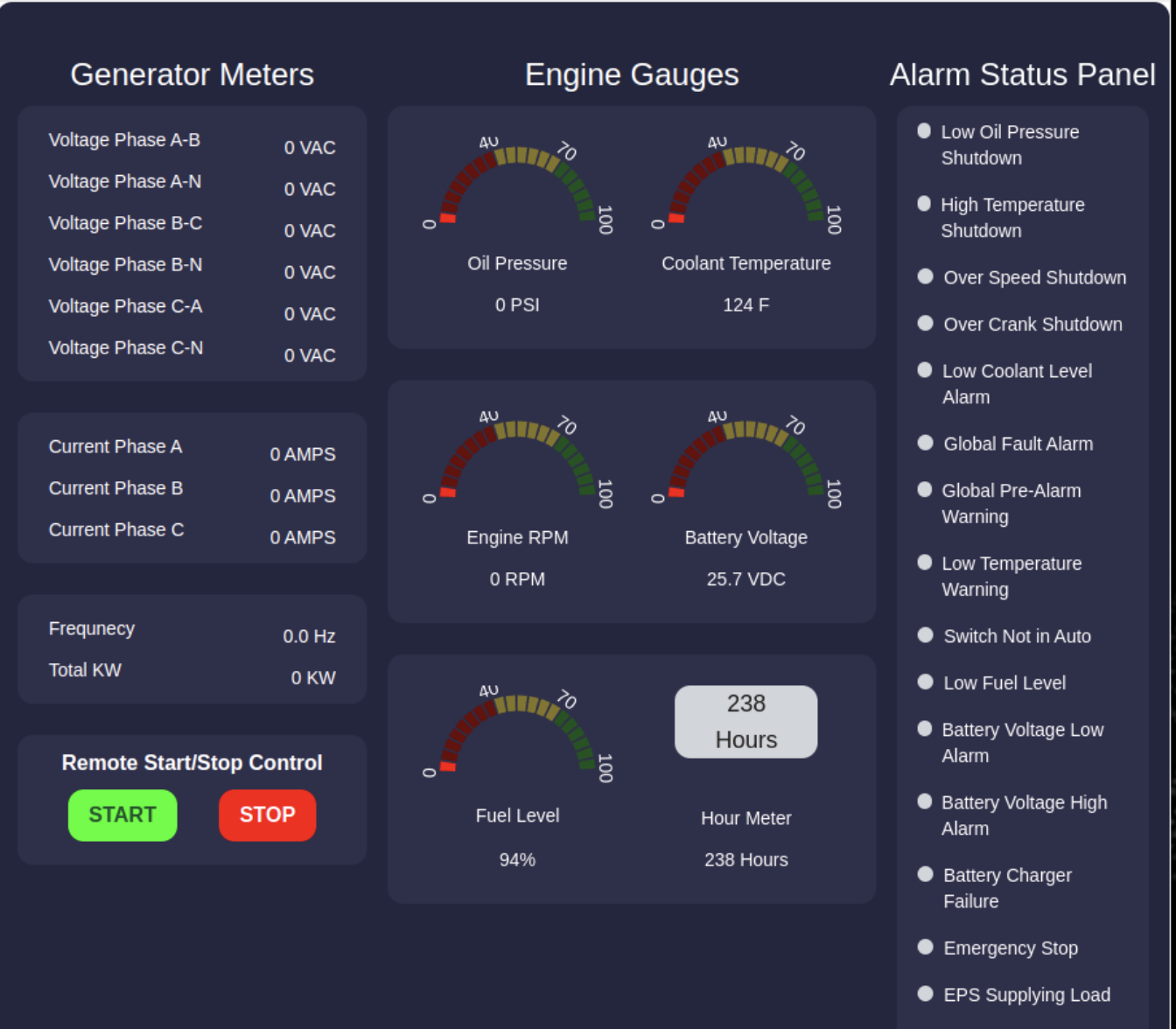
Task: Select the Generator Meters panel header
Action: coord(192,75)
